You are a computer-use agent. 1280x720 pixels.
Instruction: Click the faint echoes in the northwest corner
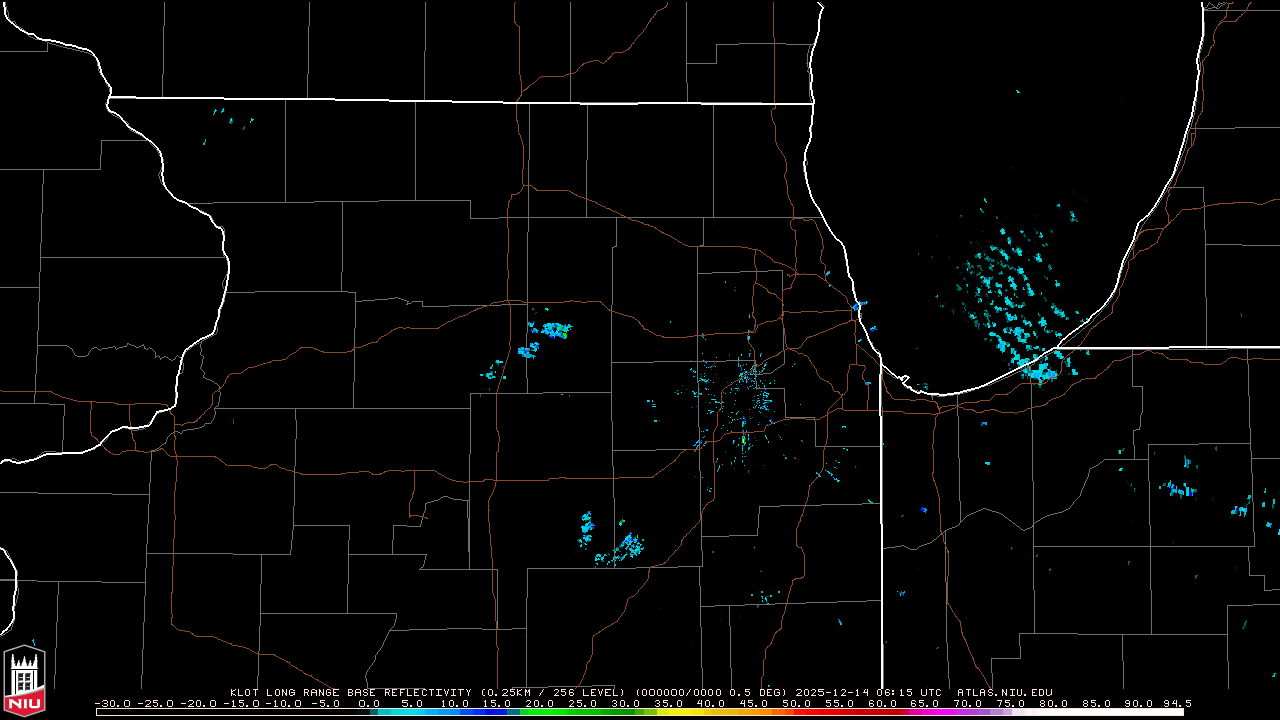230,122
